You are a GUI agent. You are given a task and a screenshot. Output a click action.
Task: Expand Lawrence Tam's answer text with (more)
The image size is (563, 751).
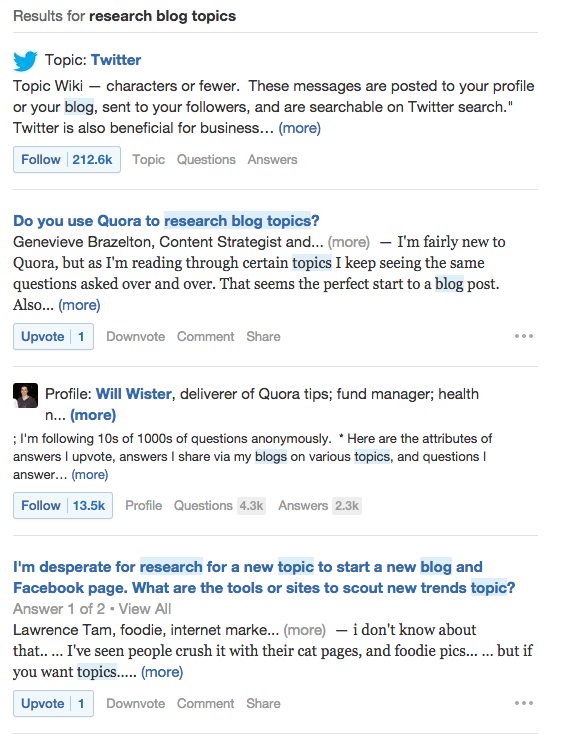[x=162, y=672]
